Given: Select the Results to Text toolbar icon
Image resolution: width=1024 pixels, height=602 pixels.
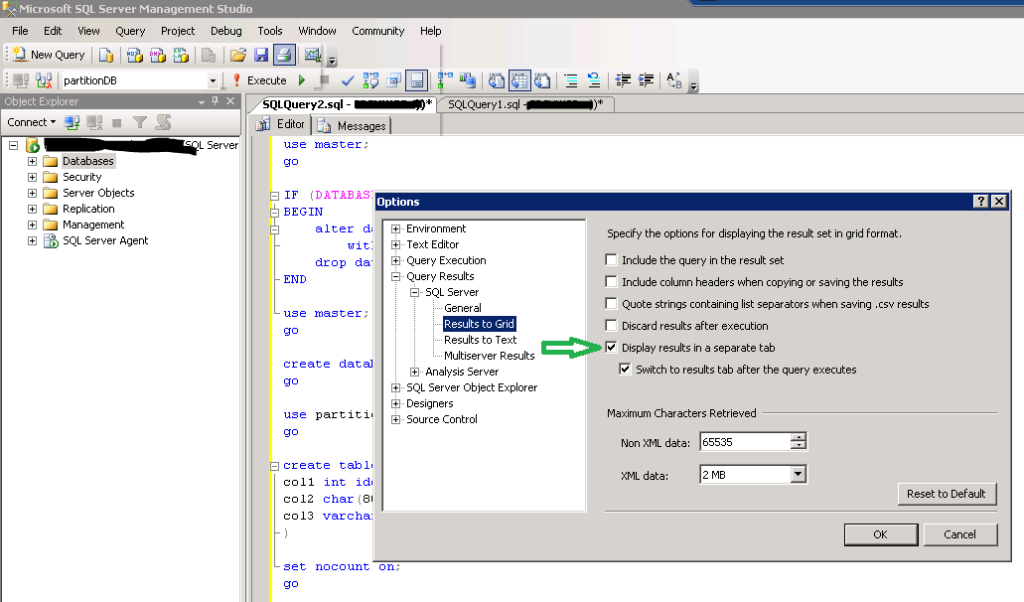Looking at the screenshot, I should tap(496, 80).
